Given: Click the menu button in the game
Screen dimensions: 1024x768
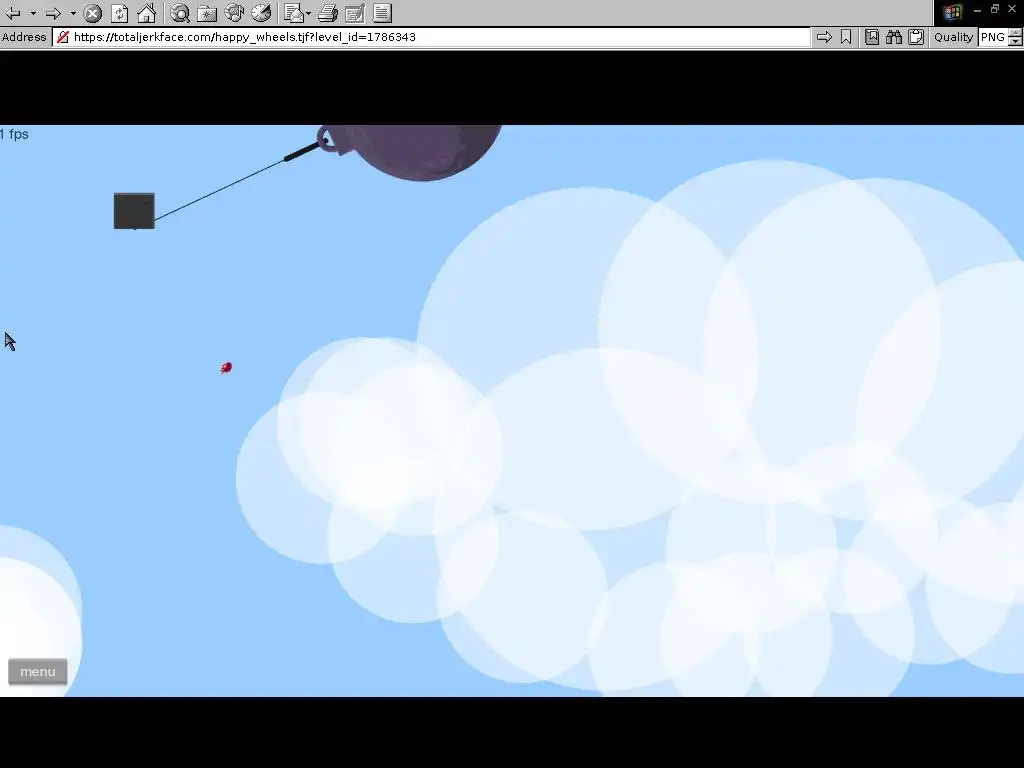Looking at the screenshot, I should [x=38, y=672].
